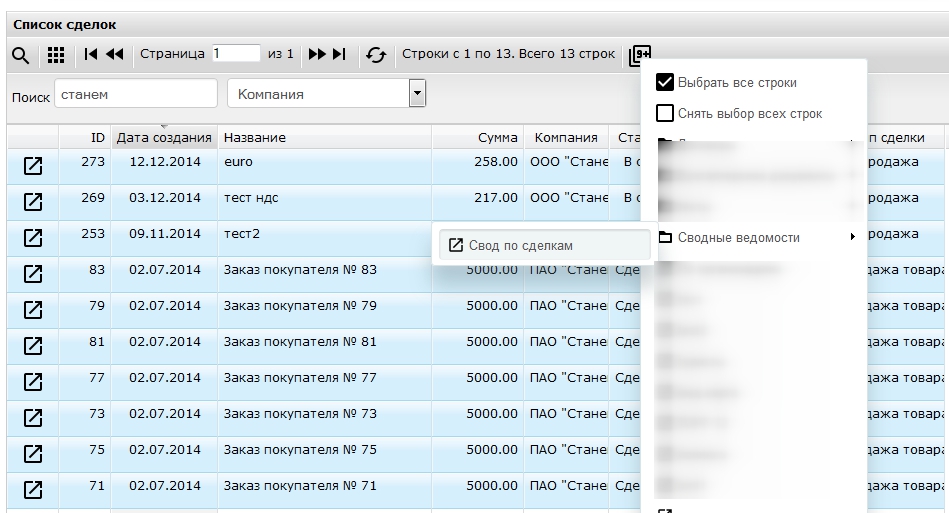The height and width of the screenshot is (513, 949).
Task: Click the row actions menu icon in toolbar
Action: tap(640, 56)
